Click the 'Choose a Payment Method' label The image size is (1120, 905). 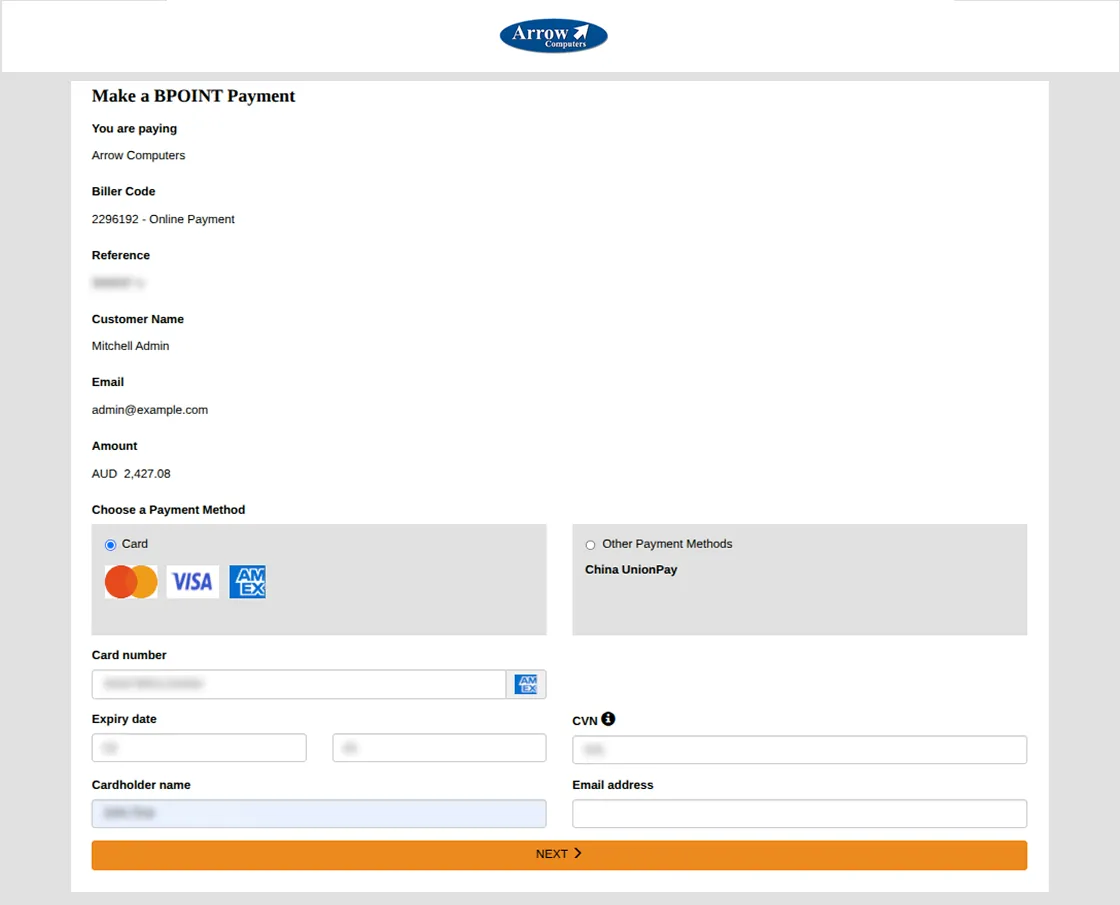[x=168, y=510]
